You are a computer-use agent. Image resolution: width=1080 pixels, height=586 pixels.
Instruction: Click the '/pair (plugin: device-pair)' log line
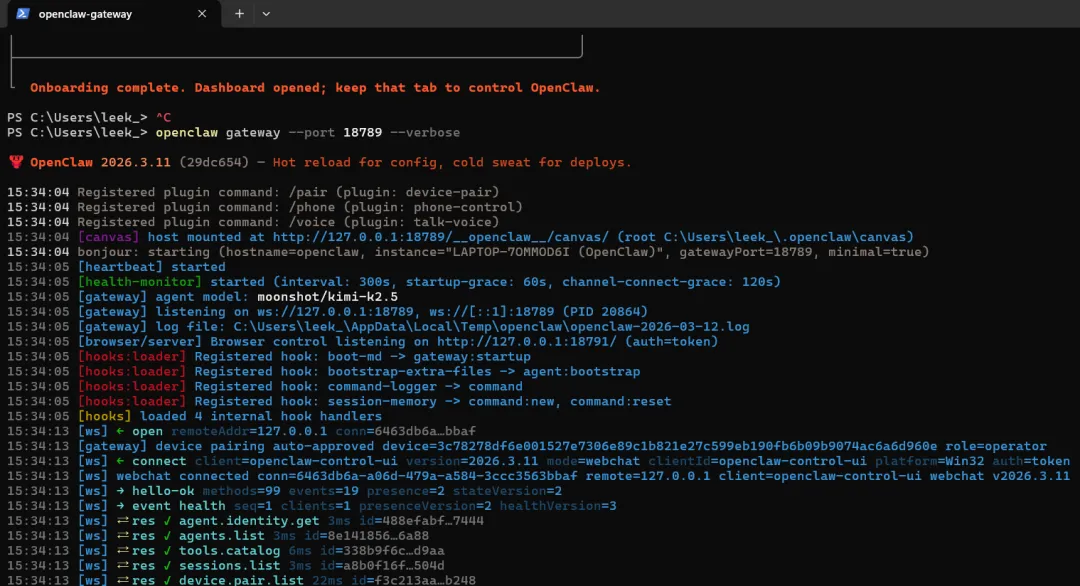[x=253, y=192]
